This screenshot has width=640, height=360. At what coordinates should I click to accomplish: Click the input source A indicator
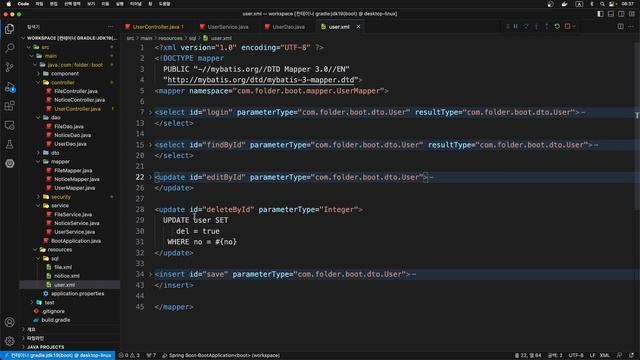pos(579,4)
